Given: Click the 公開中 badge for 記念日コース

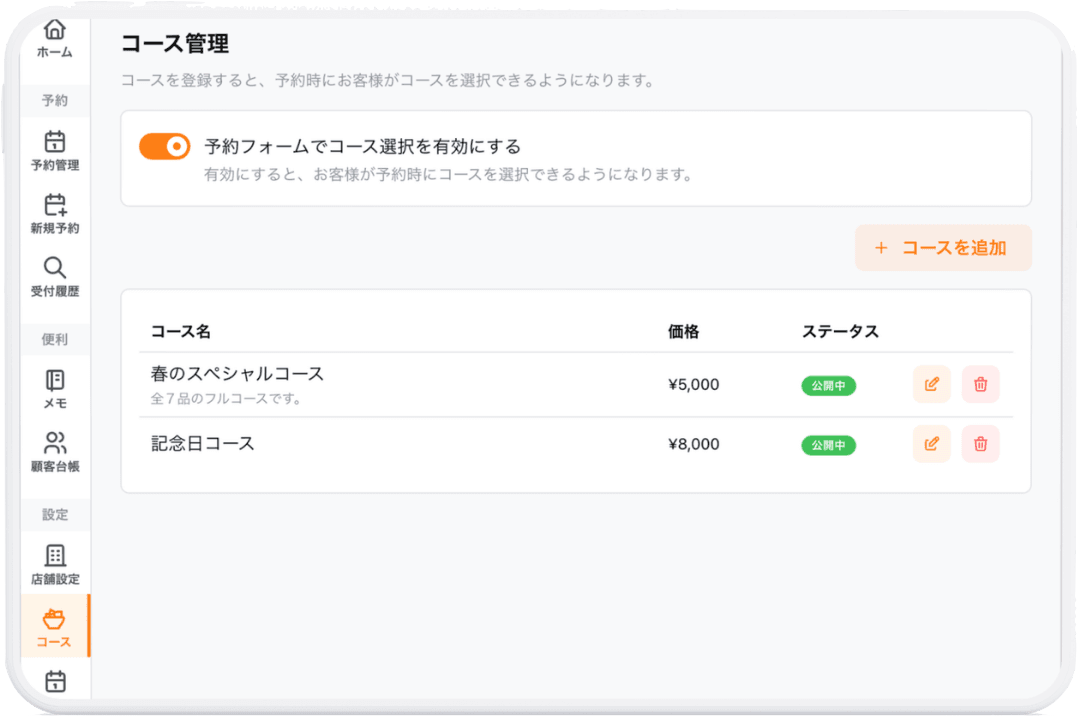Looking at the screenshot, I should pyautogui.click(x=828, y=444).
